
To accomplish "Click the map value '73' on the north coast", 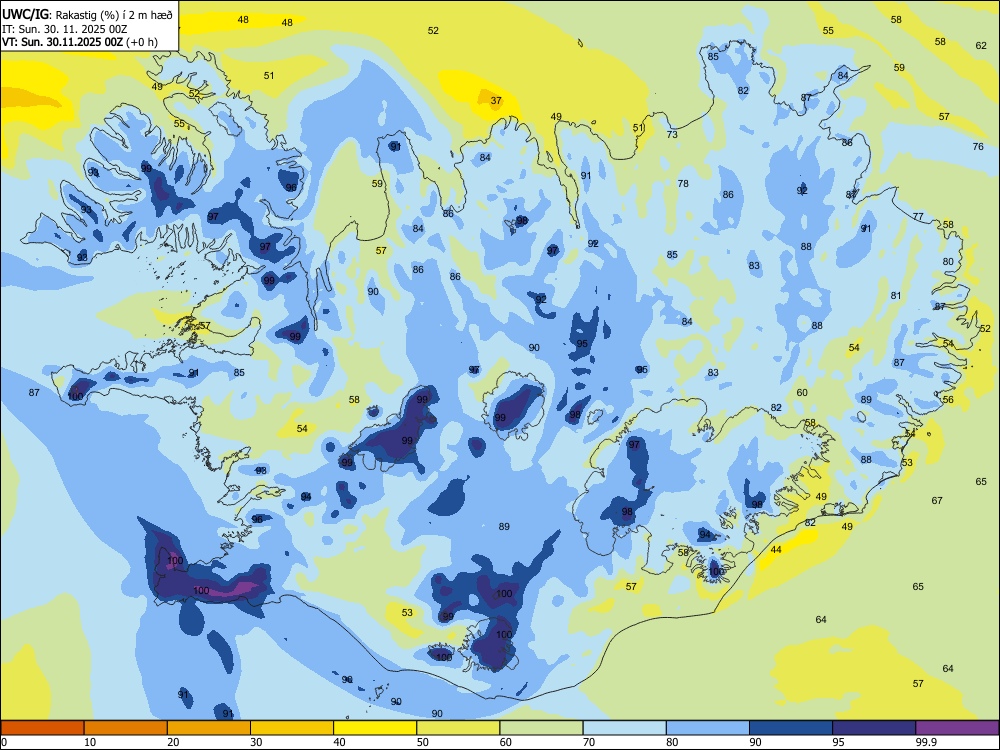I will pyautogui.click(x=672, y=135).
